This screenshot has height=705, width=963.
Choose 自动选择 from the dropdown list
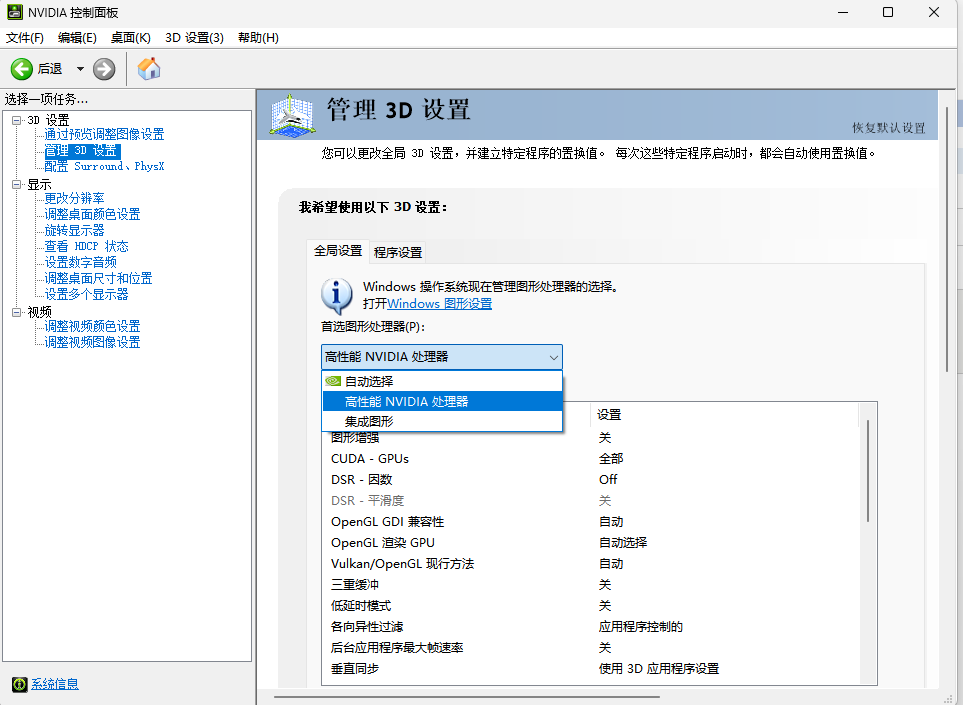point(442,381)
